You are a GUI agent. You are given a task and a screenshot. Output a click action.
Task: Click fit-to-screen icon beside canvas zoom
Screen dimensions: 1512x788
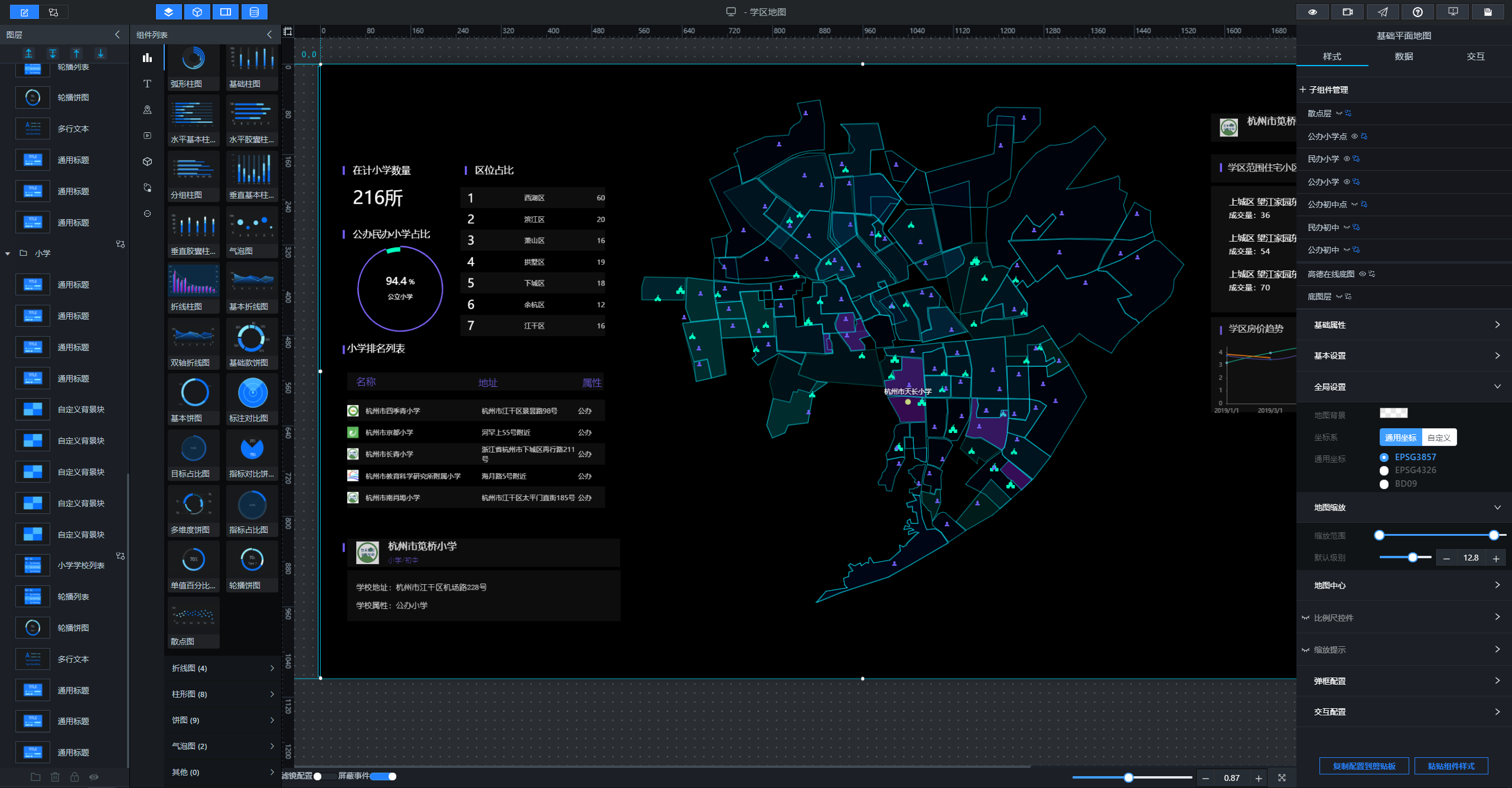(x=1282, y=778)
